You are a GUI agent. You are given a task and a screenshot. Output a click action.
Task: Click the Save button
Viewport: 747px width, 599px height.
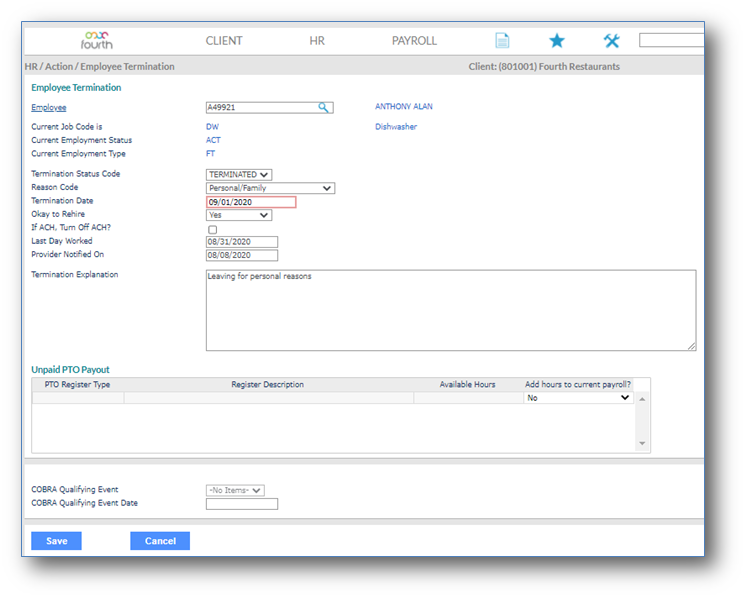pyautogui.click(x=56, y=541)
